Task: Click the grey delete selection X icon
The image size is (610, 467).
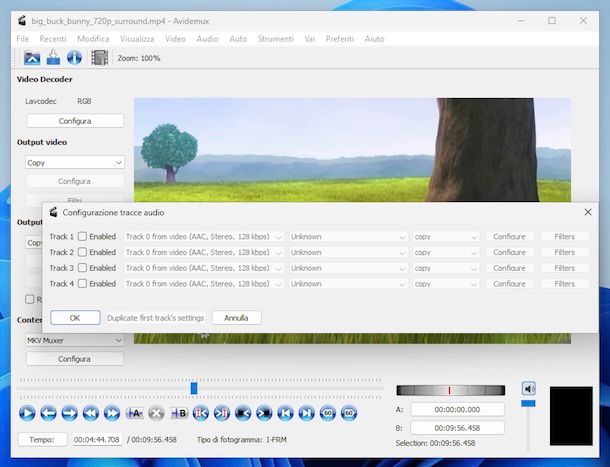Action: [156, 413]
